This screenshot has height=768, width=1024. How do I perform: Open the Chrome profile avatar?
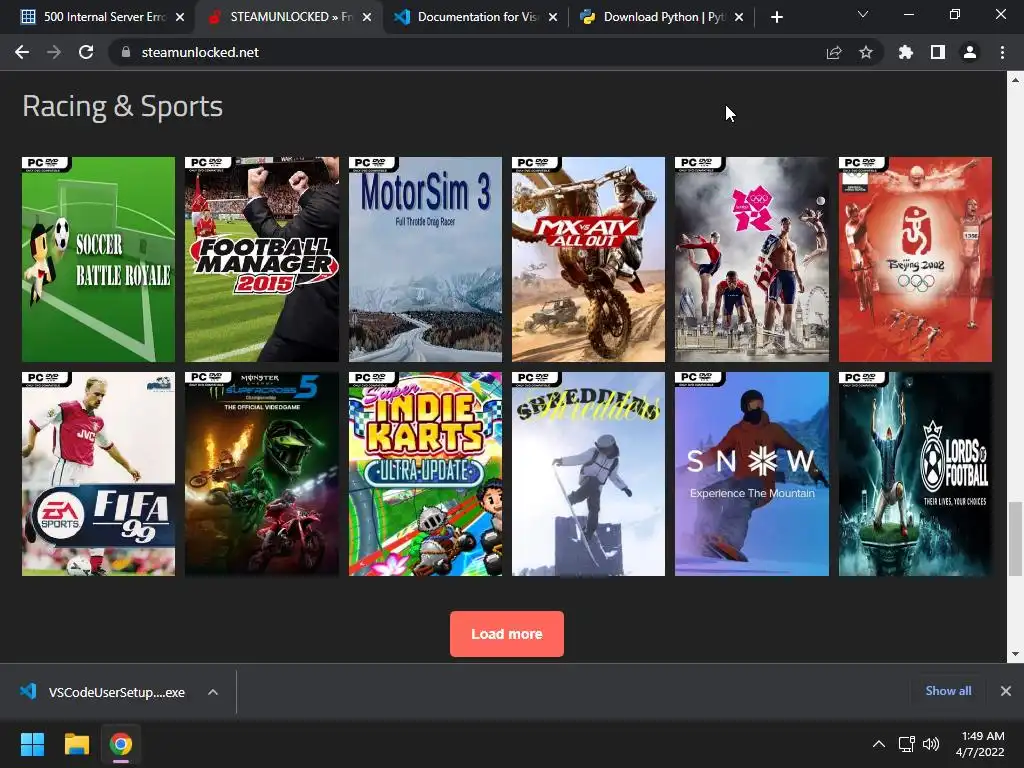pyautogui.click(x=970, y=52)
